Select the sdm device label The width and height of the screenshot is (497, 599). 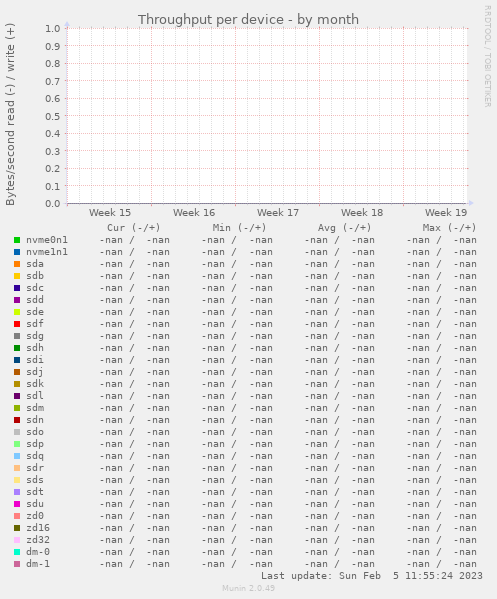35,408
